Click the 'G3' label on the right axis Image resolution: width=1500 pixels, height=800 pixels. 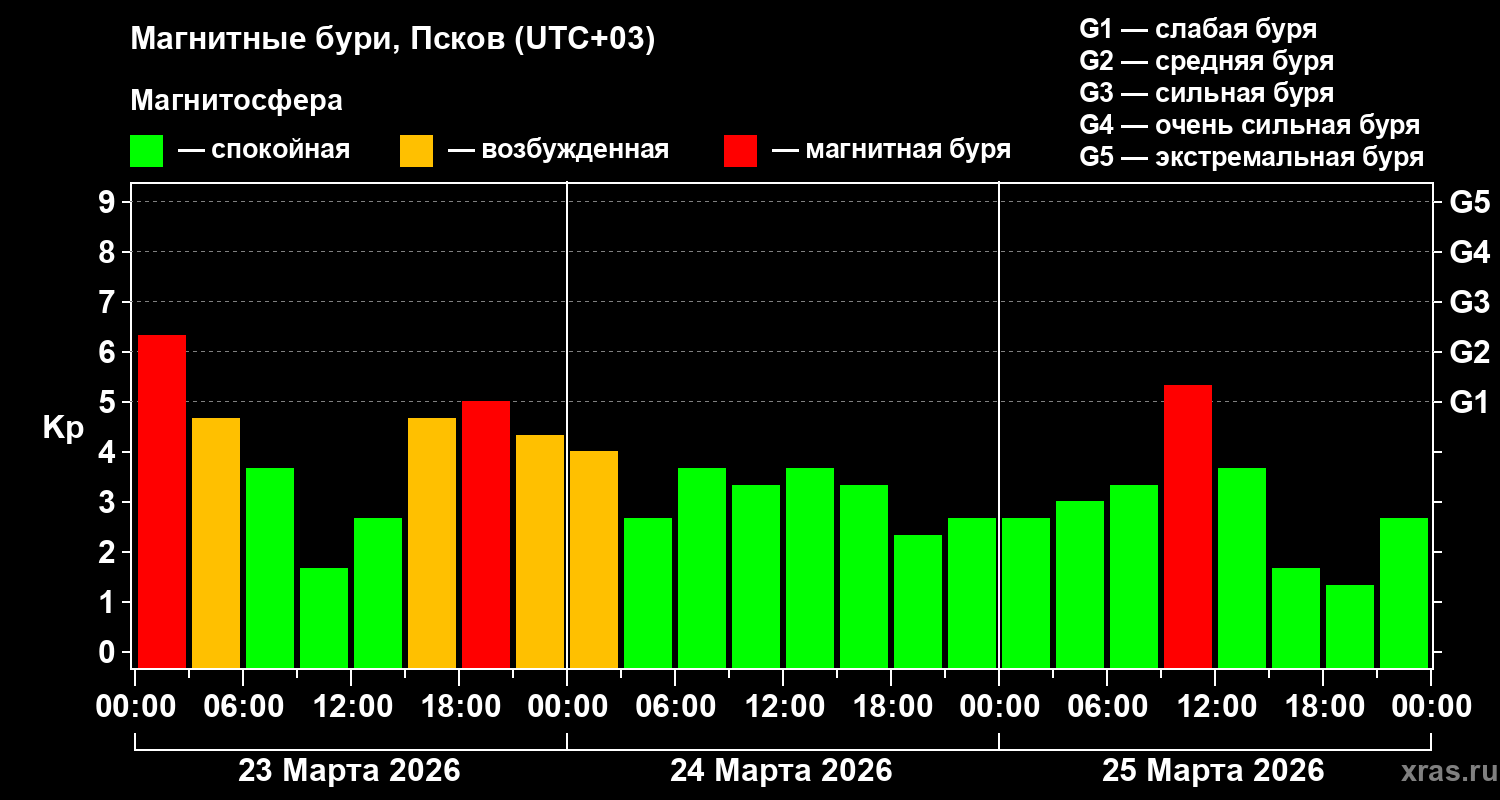click(x=1470, y=302)
